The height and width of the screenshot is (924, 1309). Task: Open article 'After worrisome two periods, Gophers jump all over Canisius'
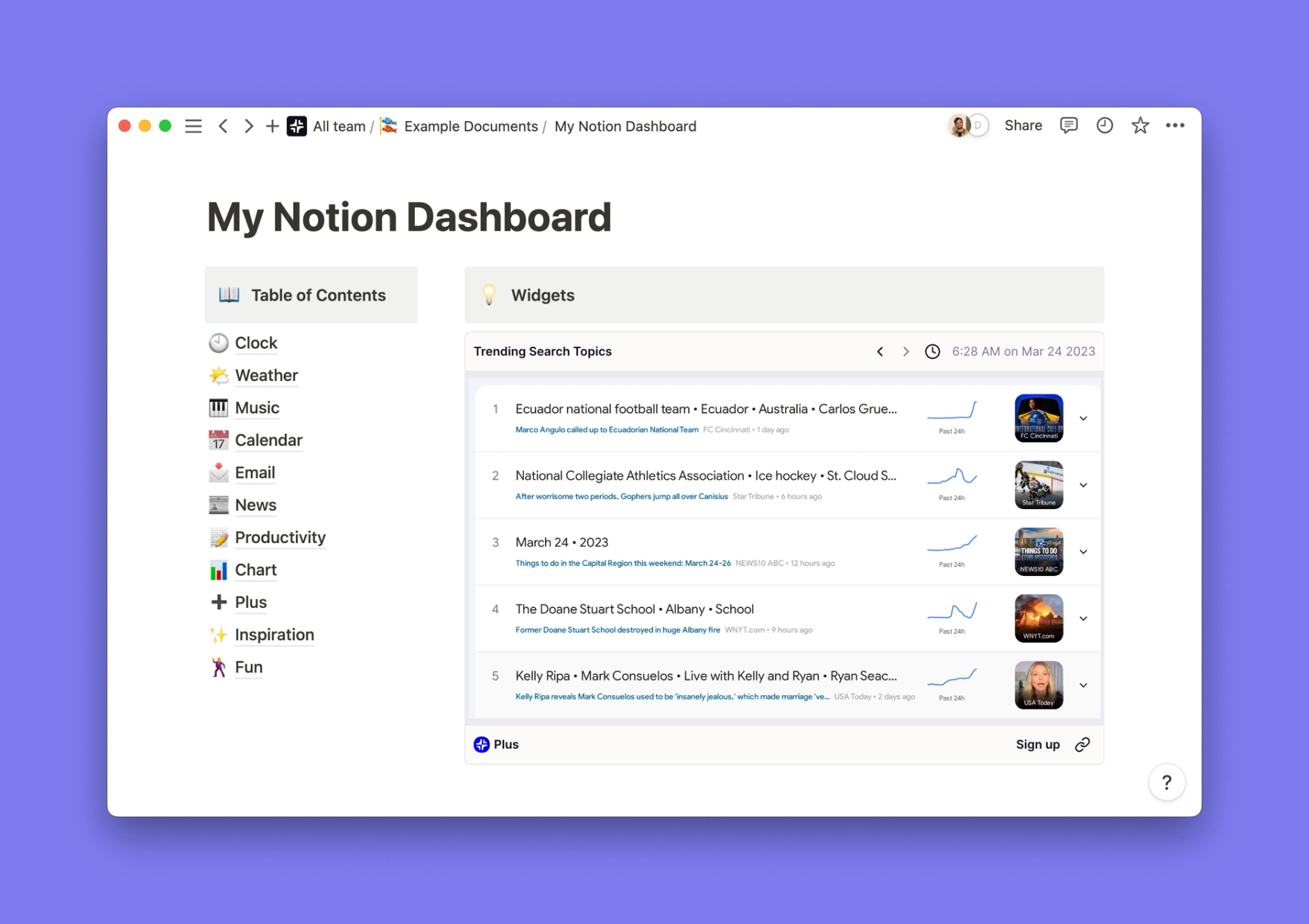click(621, 496)
